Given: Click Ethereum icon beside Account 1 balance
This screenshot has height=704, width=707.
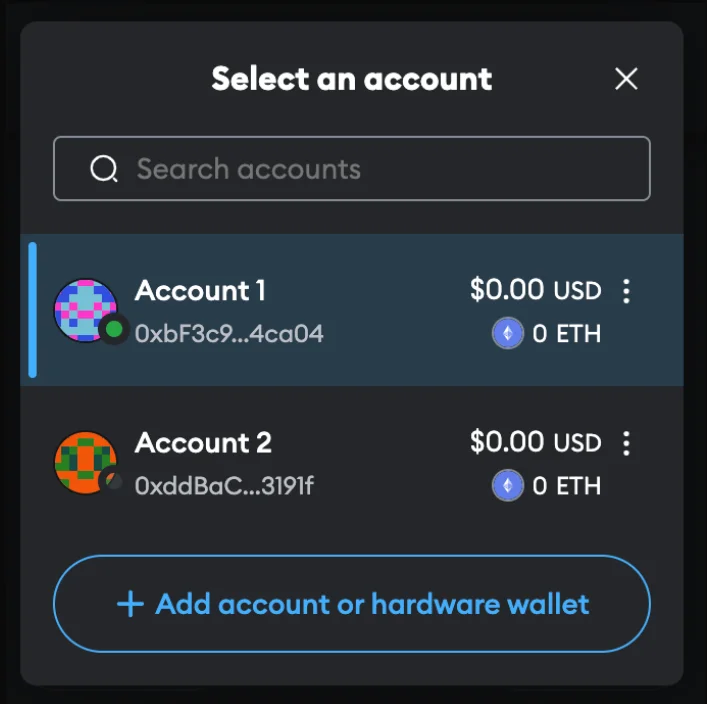Looking at the screenshot, I should pyautogui.click(x=508, y=333).
